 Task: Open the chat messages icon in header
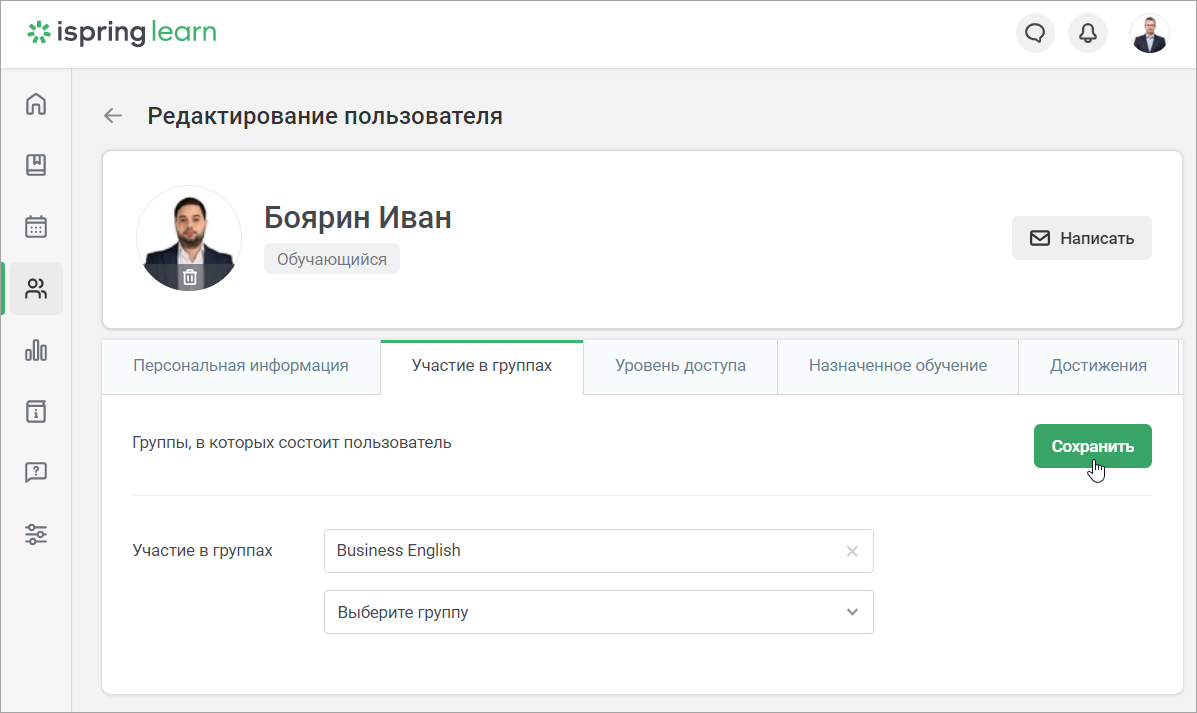click(x=1035, y=33)
